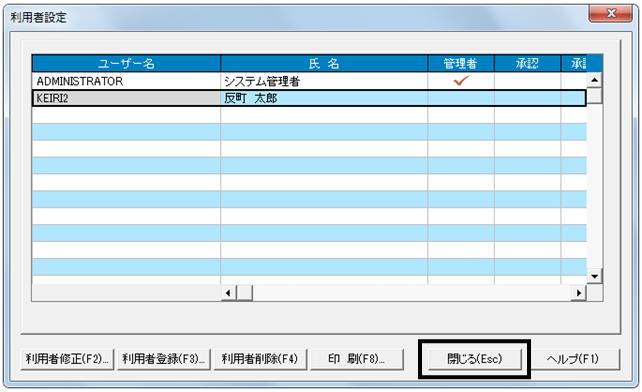The width and height of the screenshot is (642, 392).
Task: Toggle 管理者 cell for KEIRI2 row
Action: pos(461,98)
